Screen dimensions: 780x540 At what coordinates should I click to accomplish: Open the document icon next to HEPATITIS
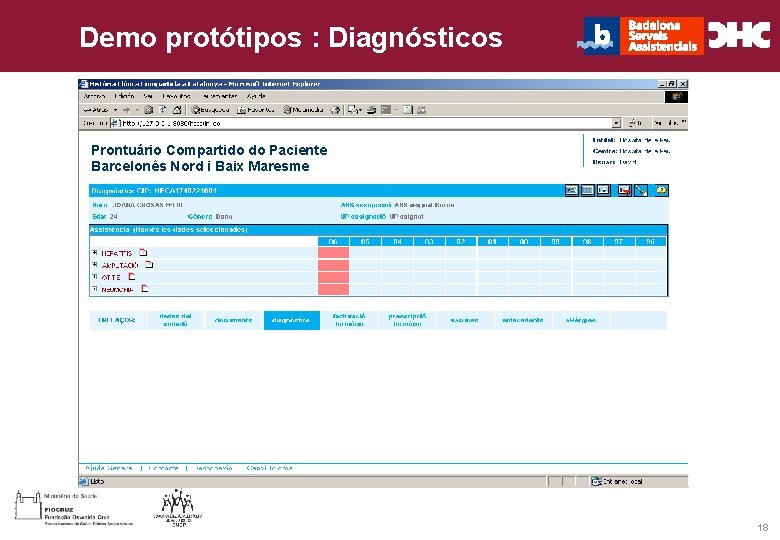tap(143, 253)
